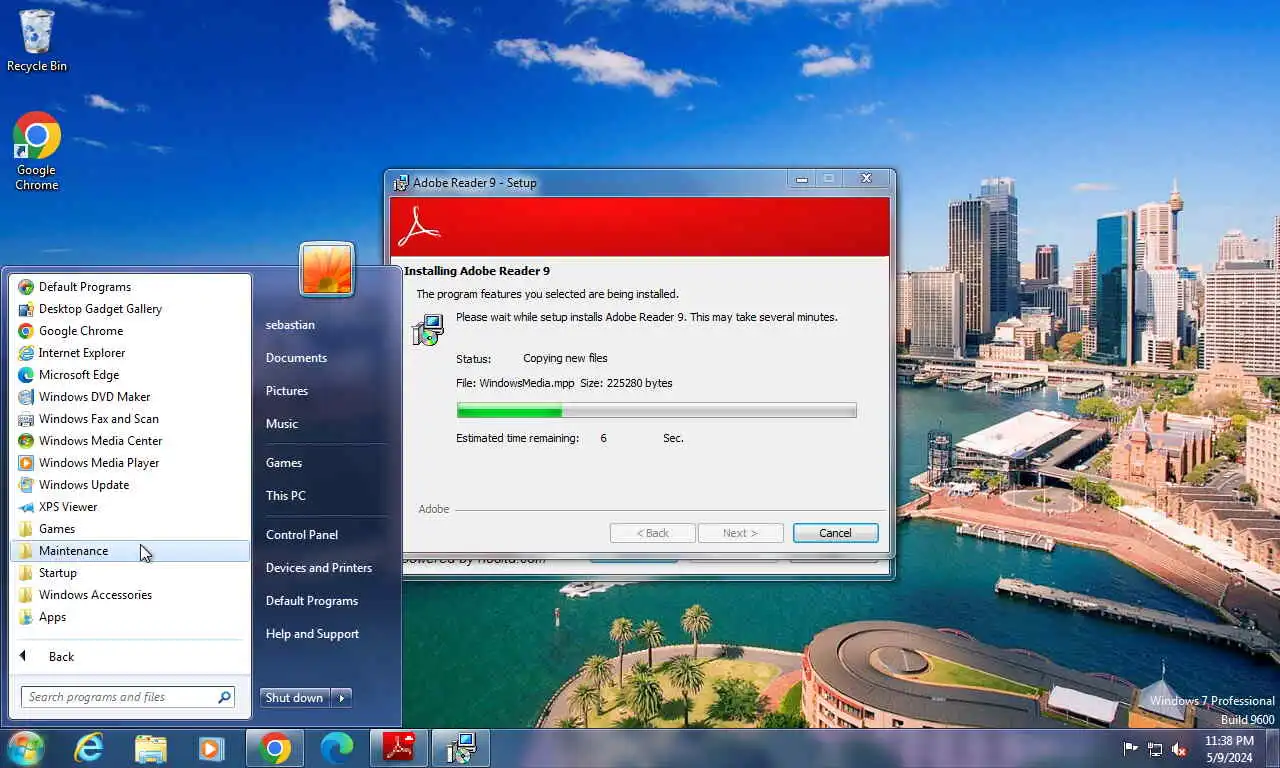Expand the Maintenance folder
The height and width of the screenshot is (768, 1280).
coord(130,551)
